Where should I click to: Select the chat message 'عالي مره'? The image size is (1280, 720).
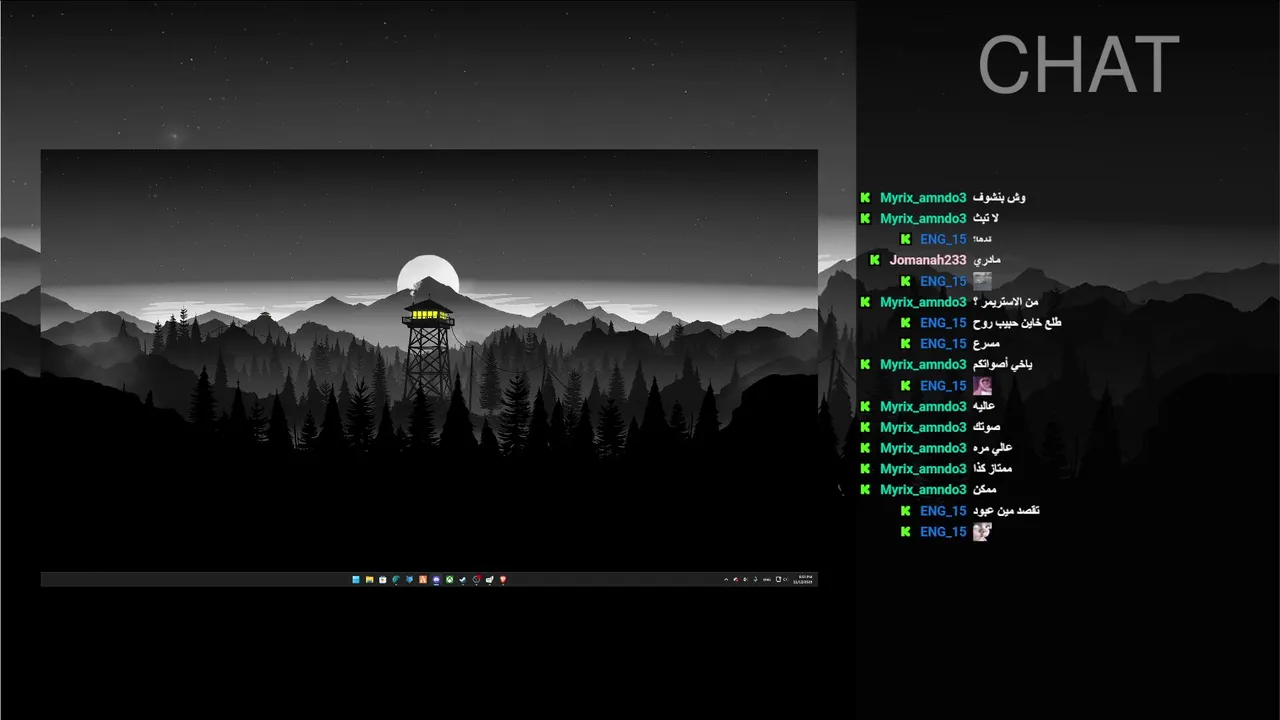[993, 448]
